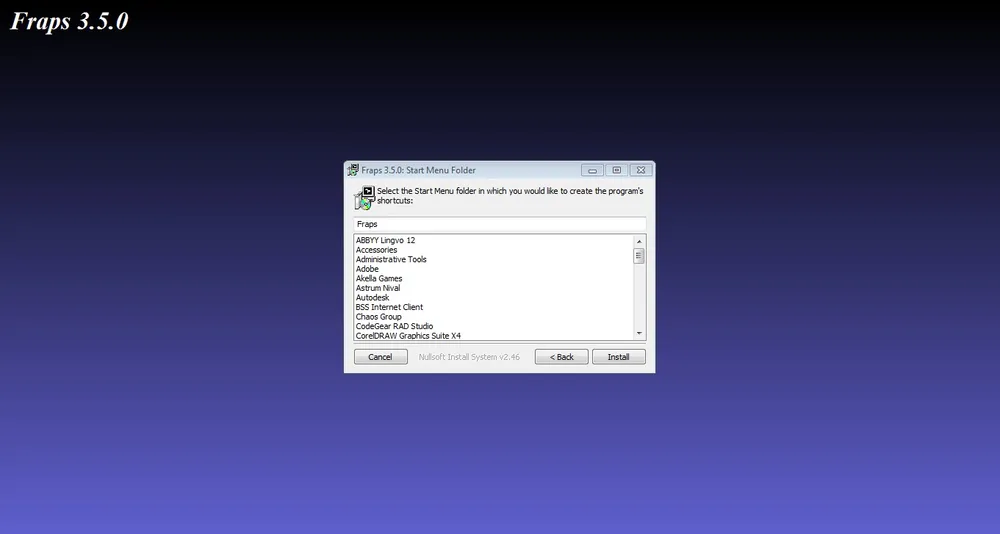Minimize the Fraps installer window
The width and height of the screenshot is (1000, 534).
point(592,170)
